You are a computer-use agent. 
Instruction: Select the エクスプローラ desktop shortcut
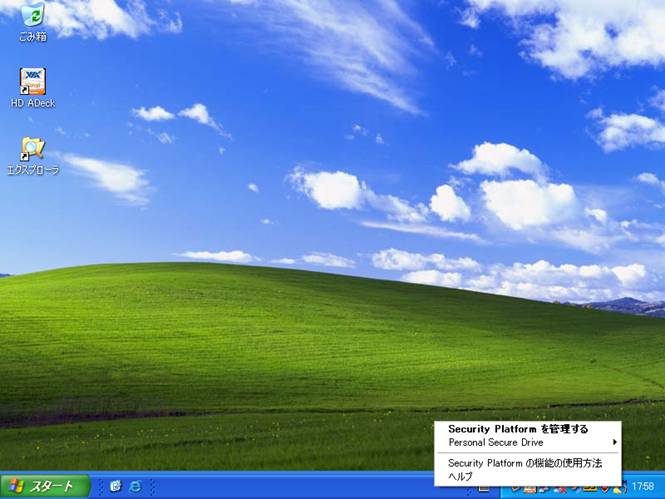click(x=33, y=156)
